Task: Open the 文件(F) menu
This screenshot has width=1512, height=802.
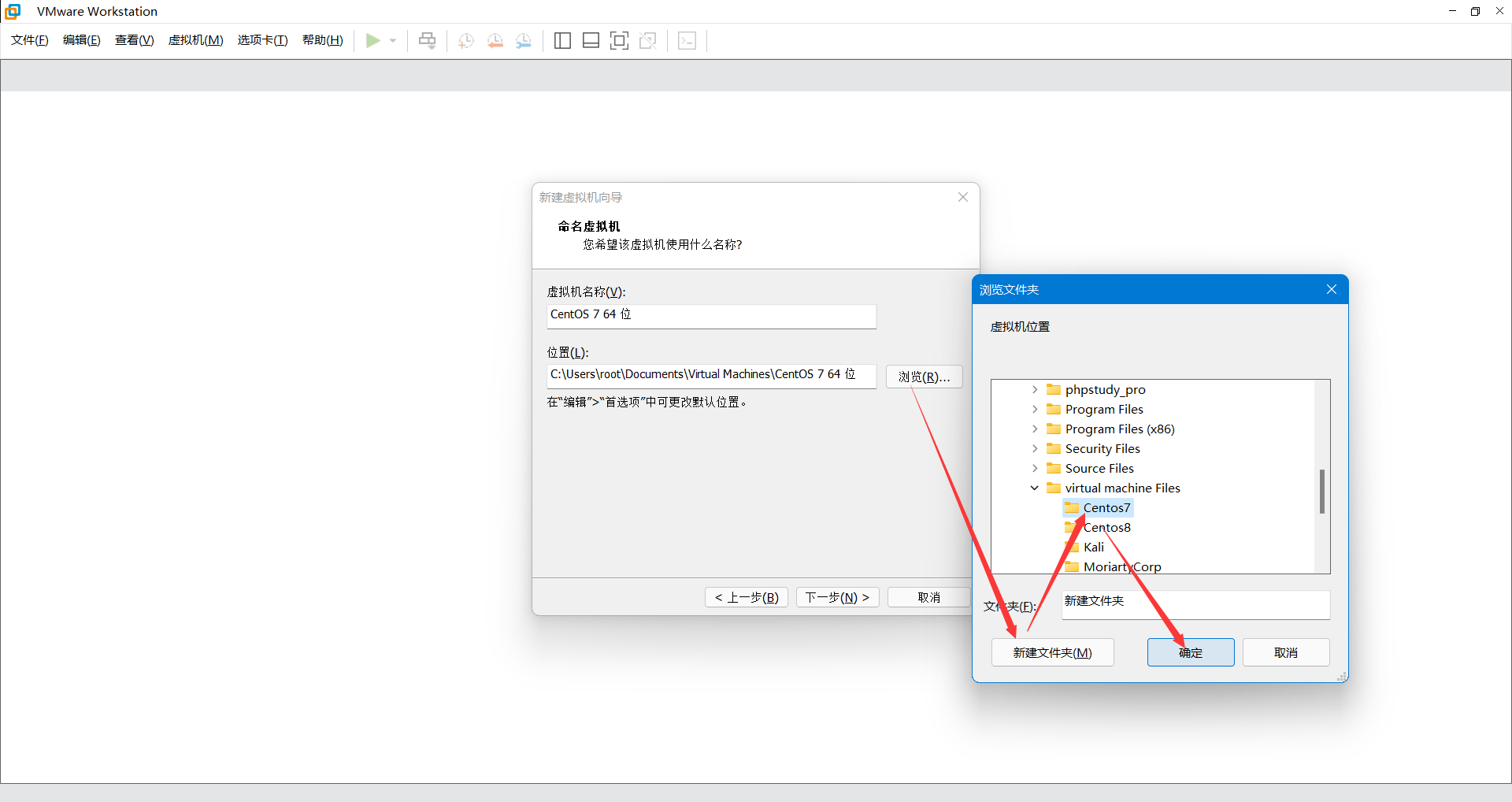Action: (30, 40)
